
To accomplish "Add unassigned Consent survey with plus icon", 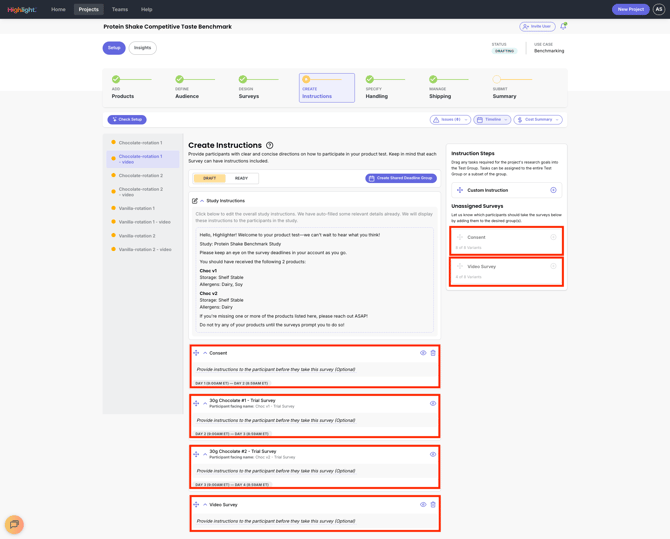I will [x=553, y=237].
